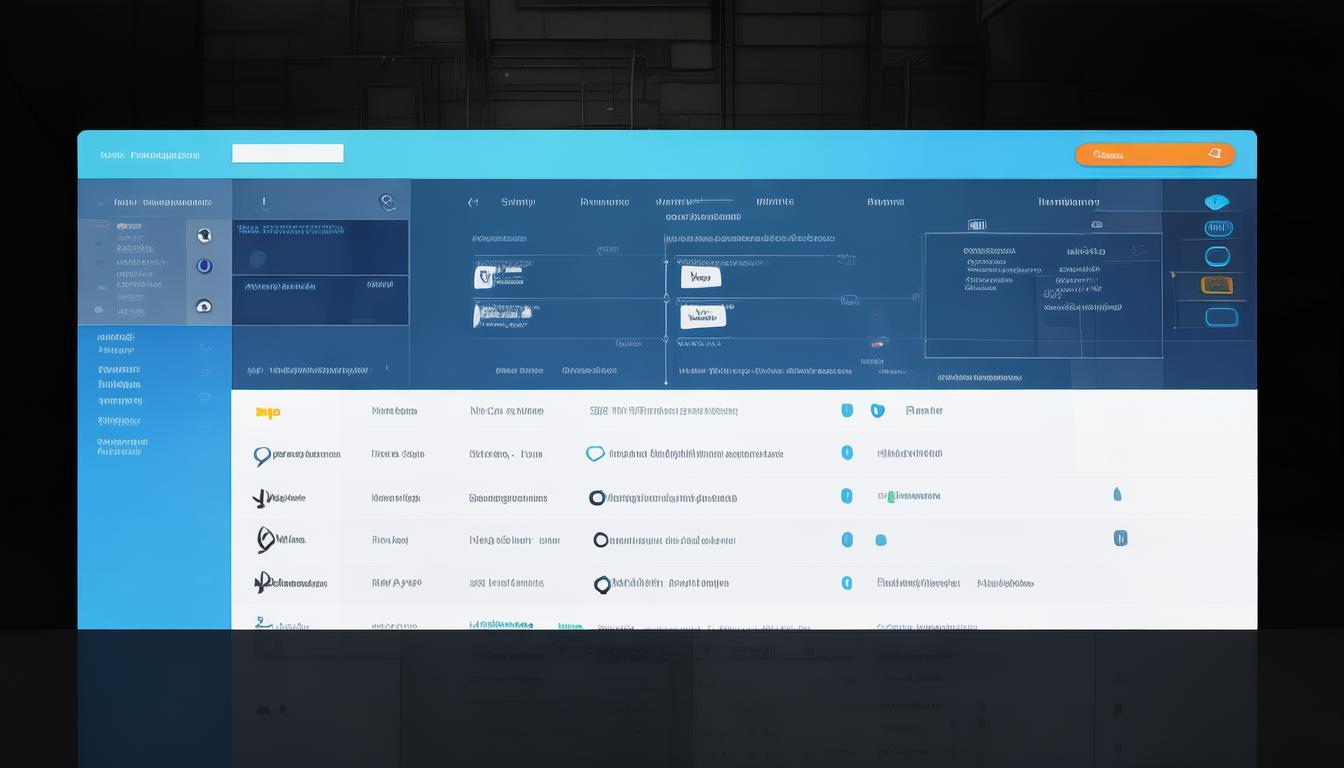Focus the white input field in the header
The width and height of the screenshot is (1344, 768).
tap(288, 153)
